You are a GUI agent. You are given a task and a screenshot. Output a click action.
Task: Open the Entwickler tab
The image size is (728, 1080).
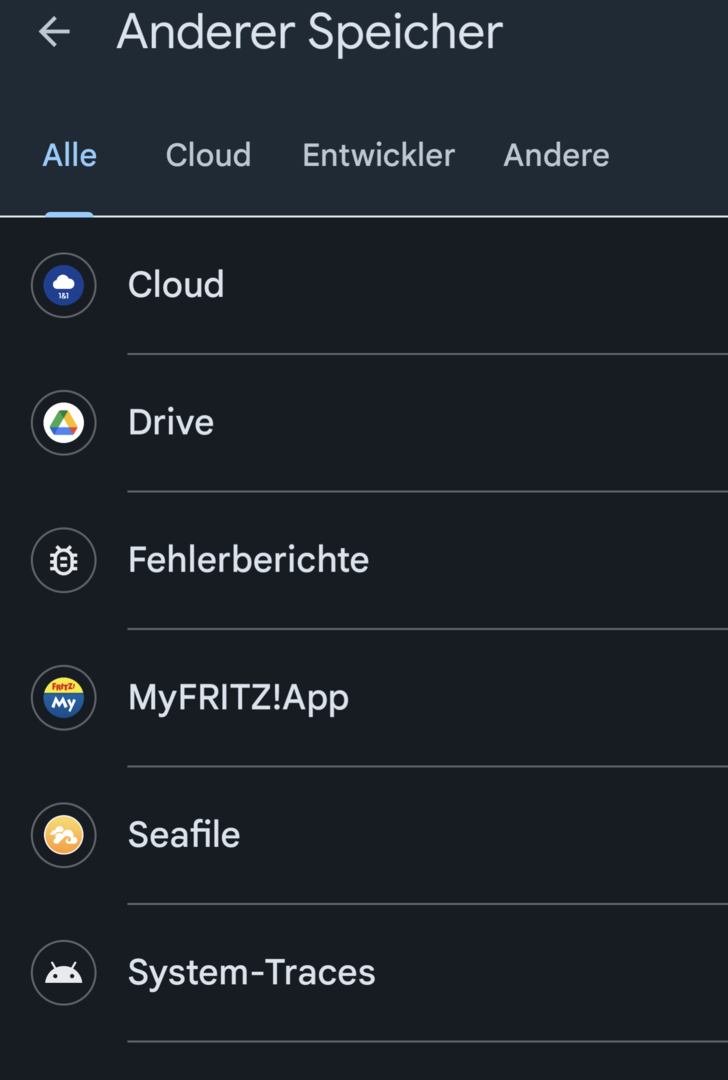click(x=378, y=156)
